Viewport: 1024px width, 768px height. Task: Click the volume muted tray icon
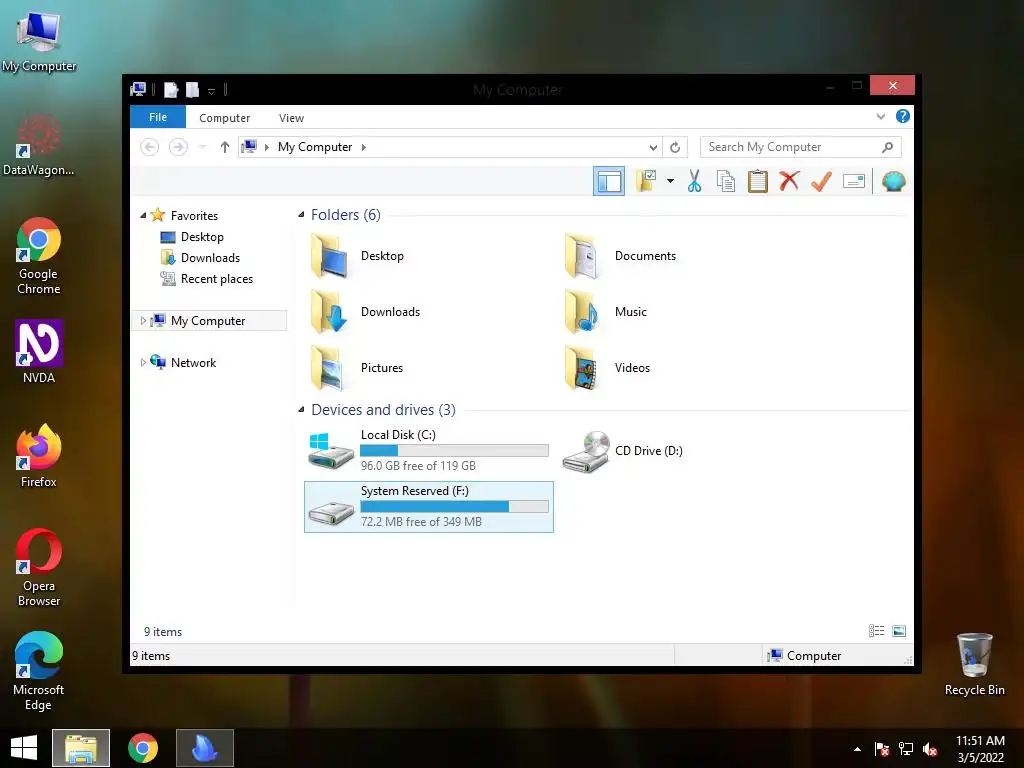[931, 749]
